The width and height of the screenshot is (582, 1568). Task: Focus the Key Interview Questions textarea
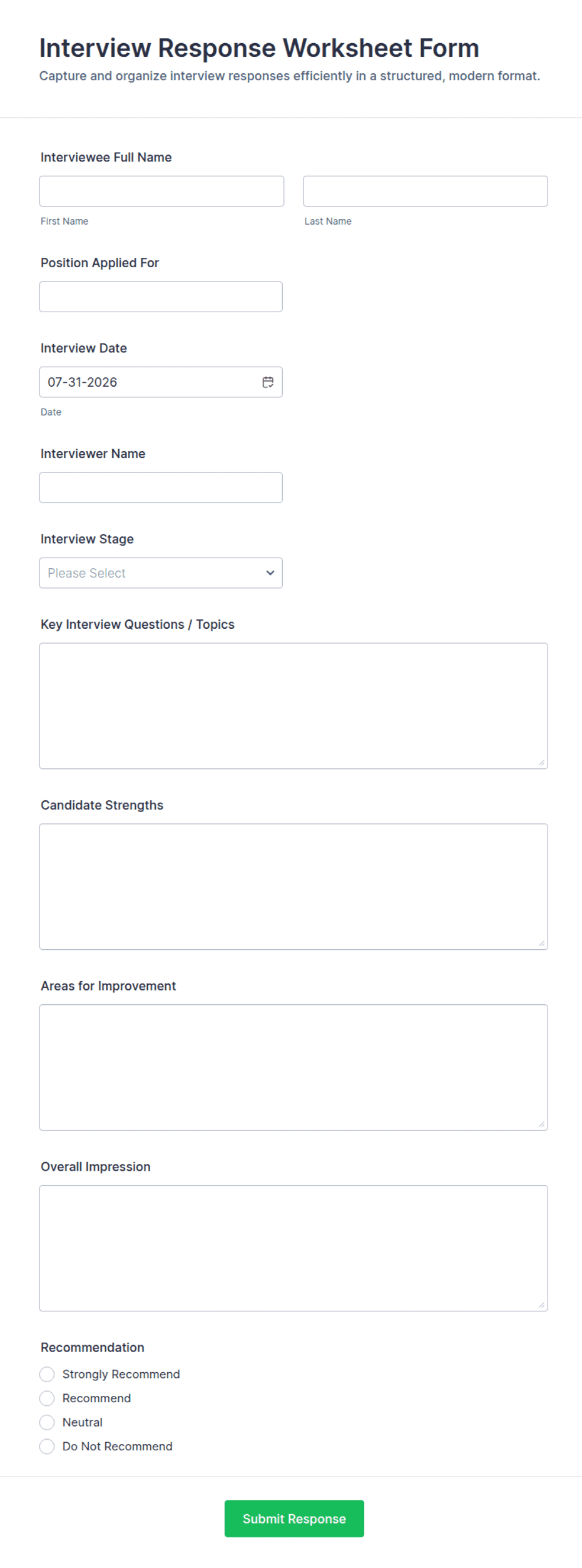click(294, 706)
